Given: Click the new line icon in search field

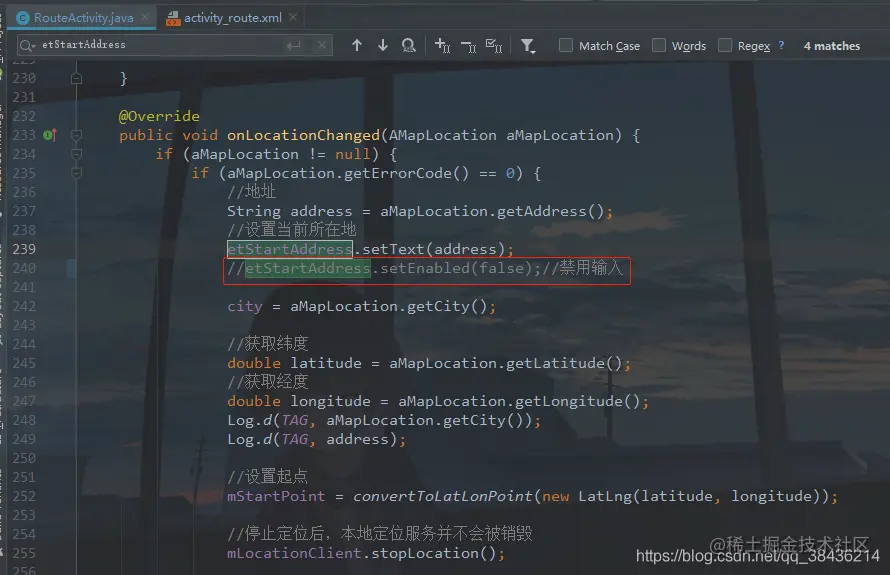Looking at the screenshot, I should [x=293, y=45].
